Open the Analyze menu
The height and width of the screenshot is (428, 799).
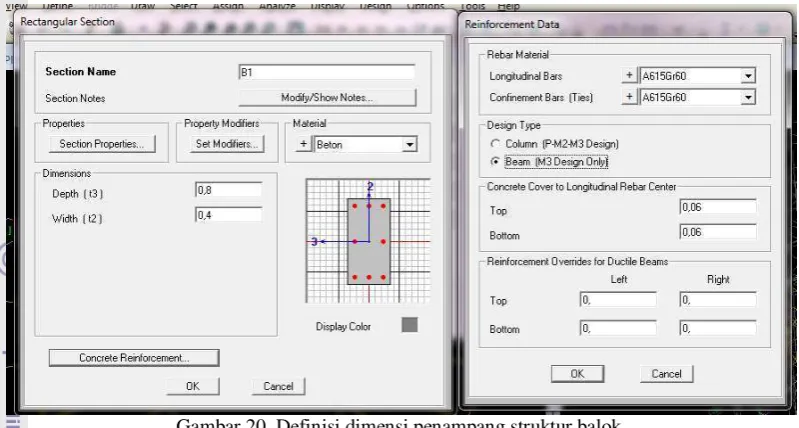(x=277, y=6)
